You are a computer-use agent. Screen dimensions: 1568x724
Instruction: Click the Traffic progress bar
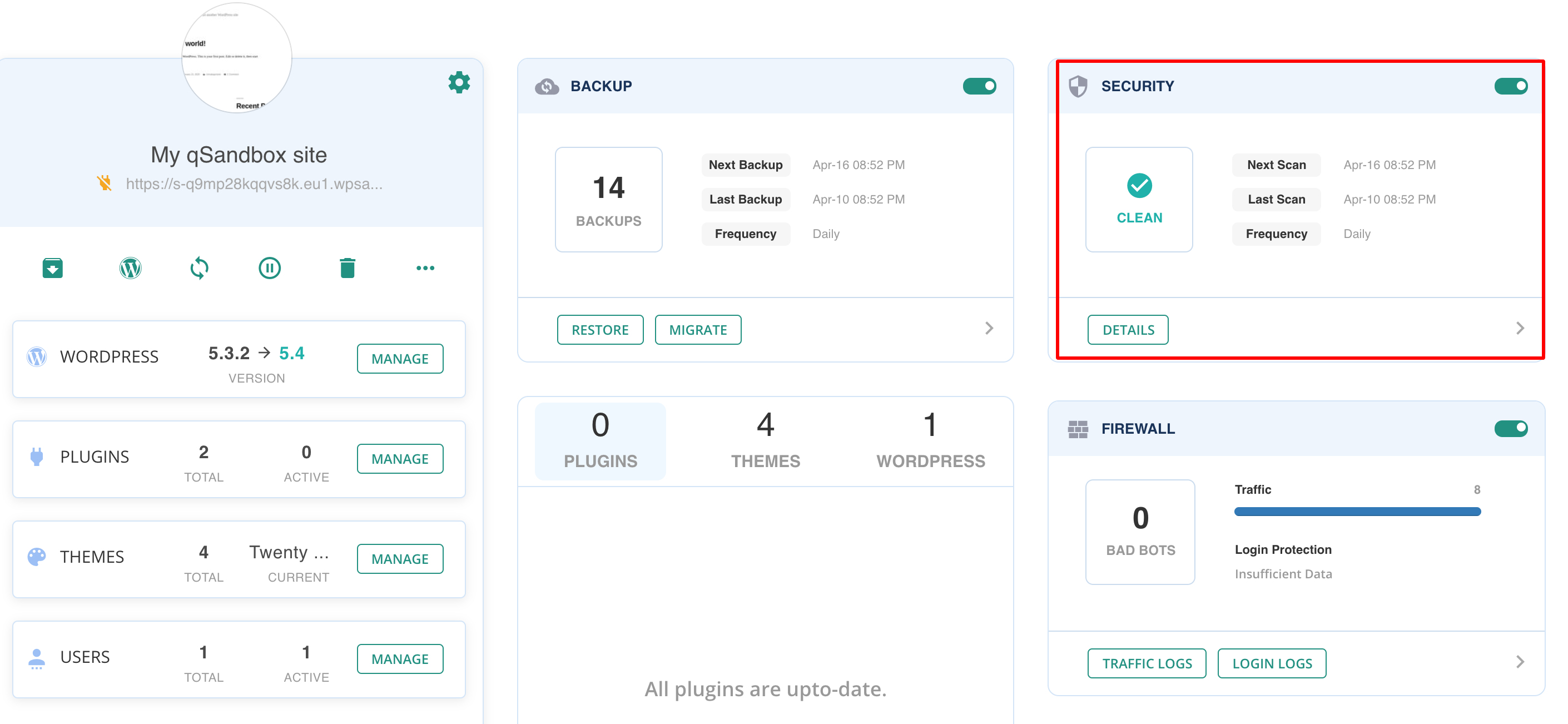[x=1357, y=512]
